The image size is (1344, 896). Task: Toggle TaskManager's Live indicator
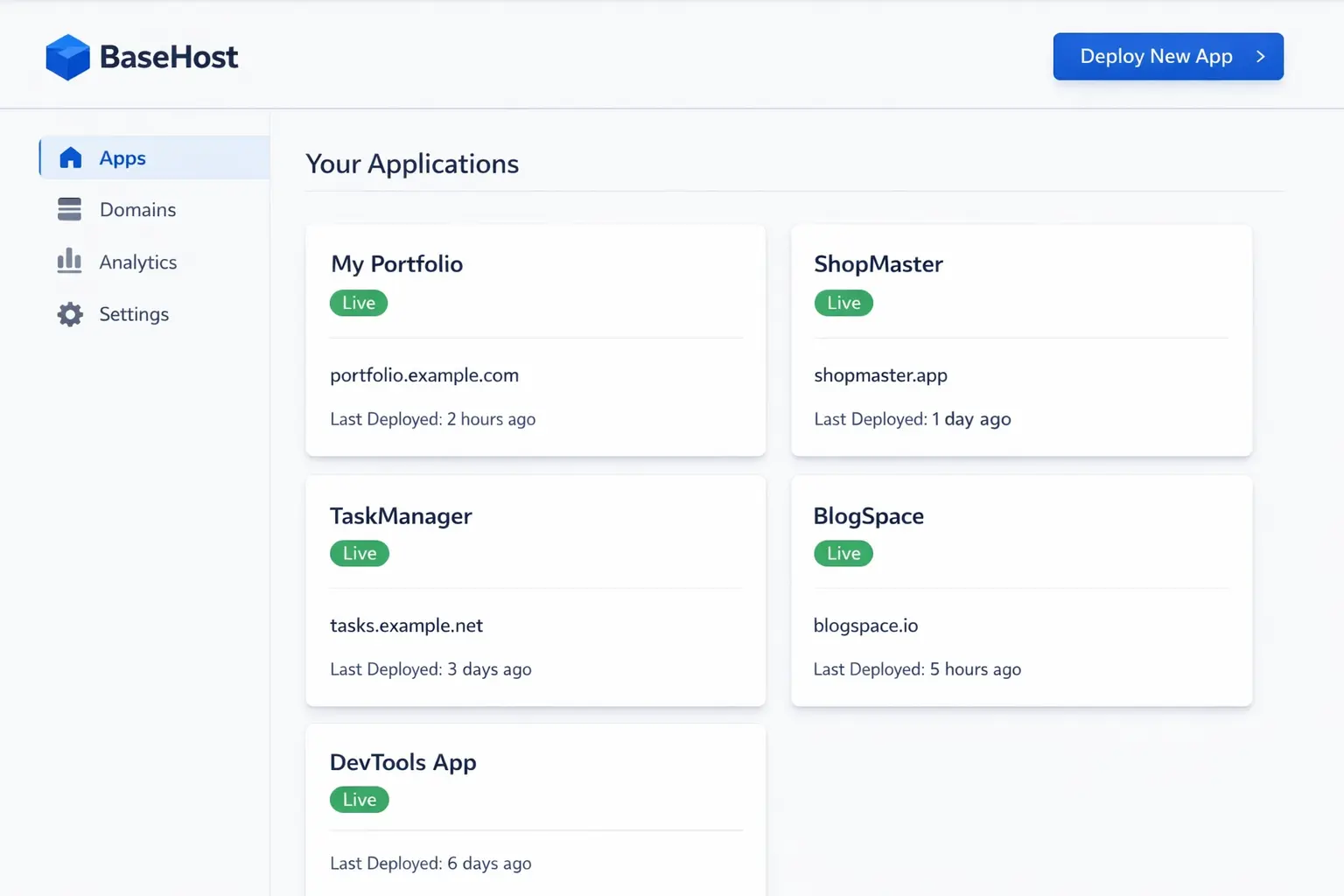[359, 553]
